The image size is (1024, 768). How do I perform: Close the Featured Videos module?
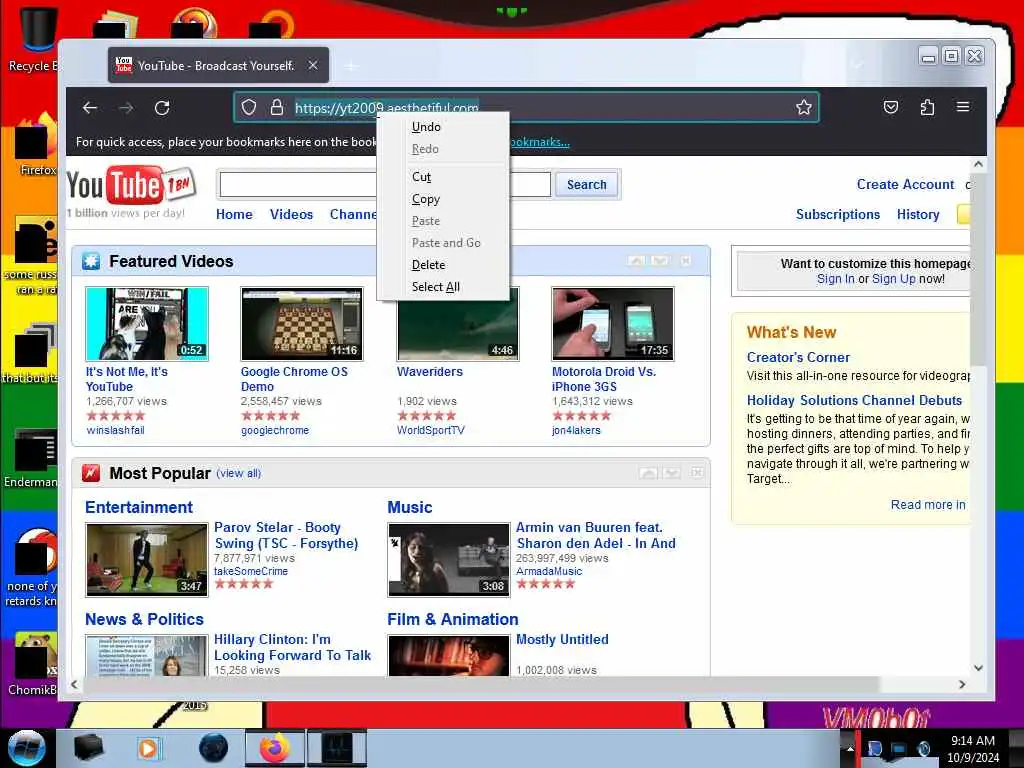(685, 261)
